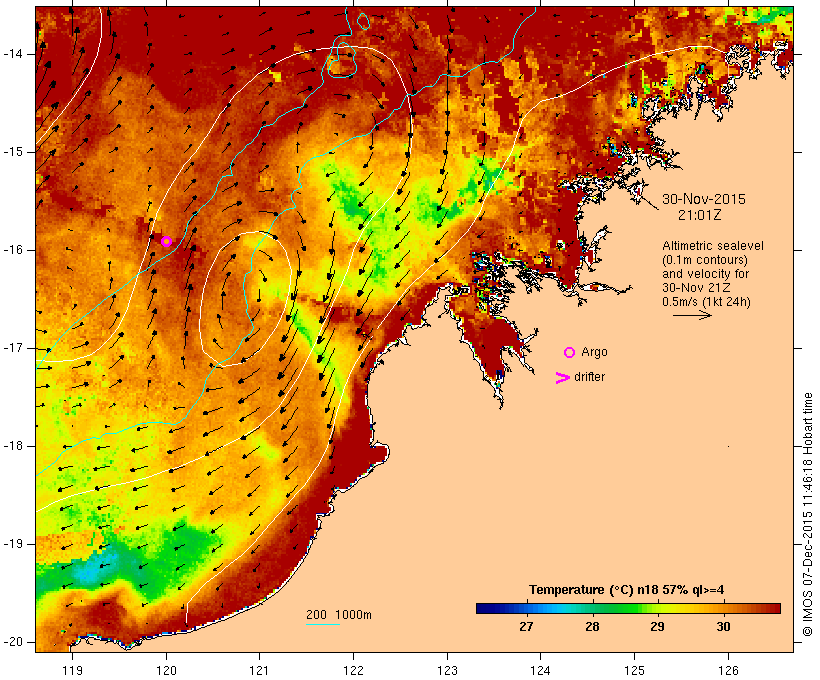The height and width of the screenshot is (680, 820).
Task: Click the 126 longitude axis label
Action: click(x=728, y=670)
